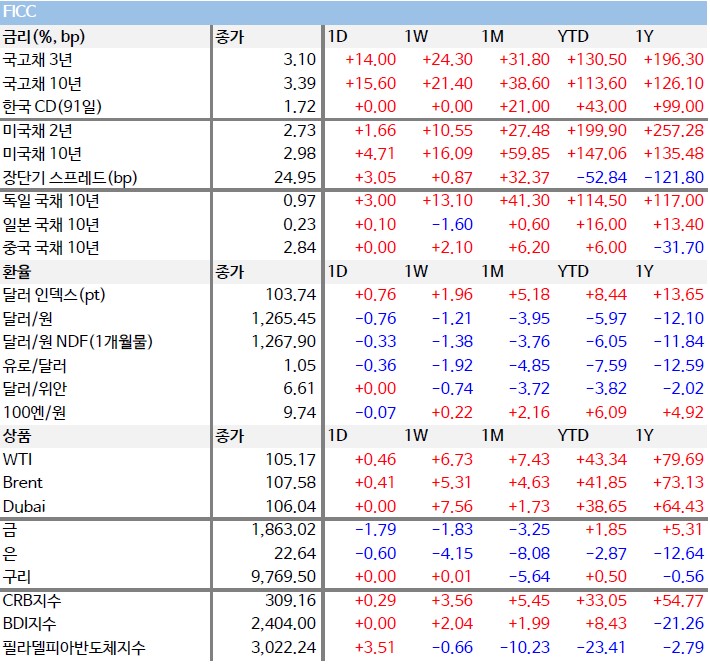The width and height of the screenshot is (710, 665).
Task: Select the 은 row label
Action: click(10, 554)
